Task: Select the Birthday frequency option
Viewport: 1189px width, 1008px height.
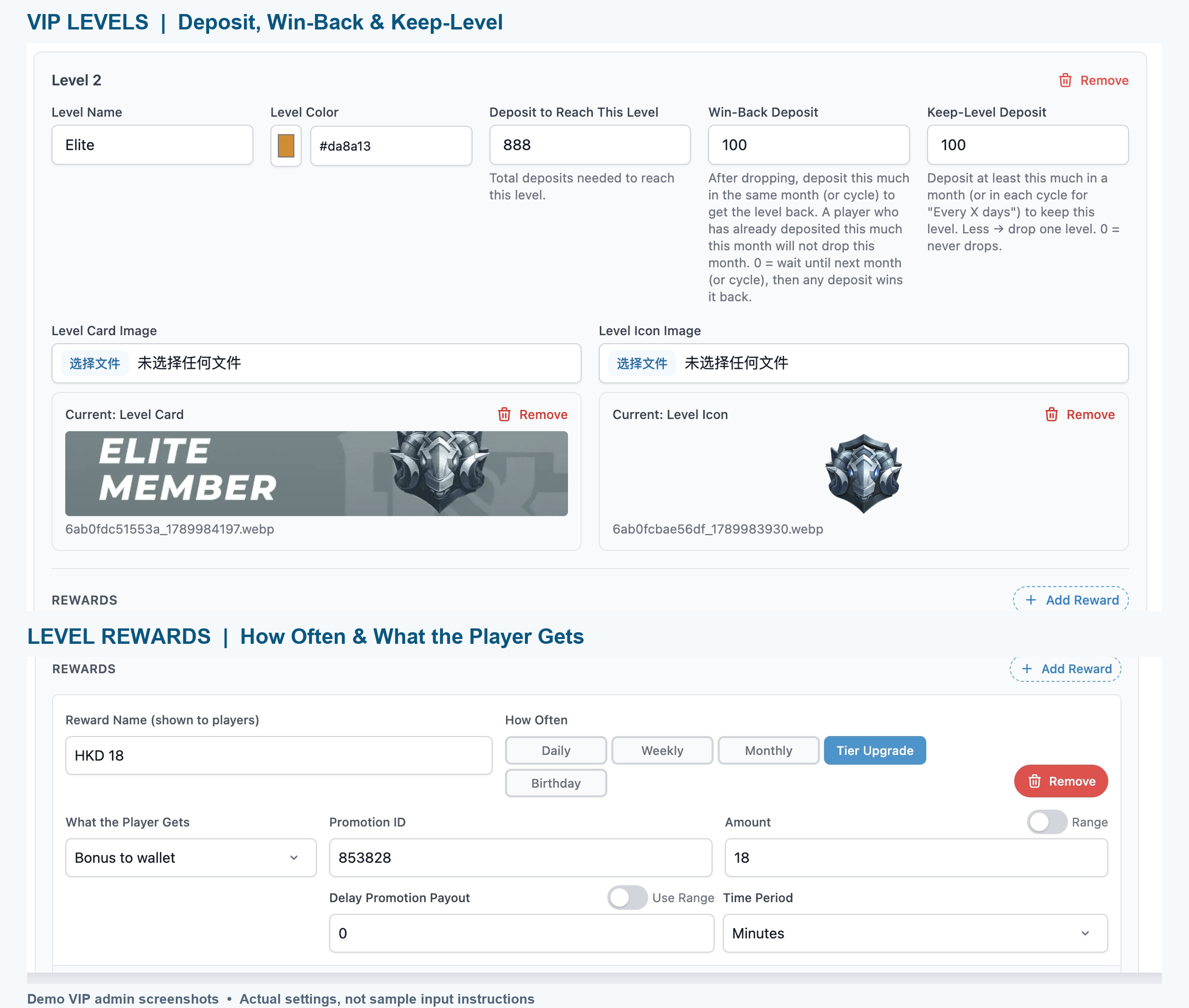Action: [556, 783]
